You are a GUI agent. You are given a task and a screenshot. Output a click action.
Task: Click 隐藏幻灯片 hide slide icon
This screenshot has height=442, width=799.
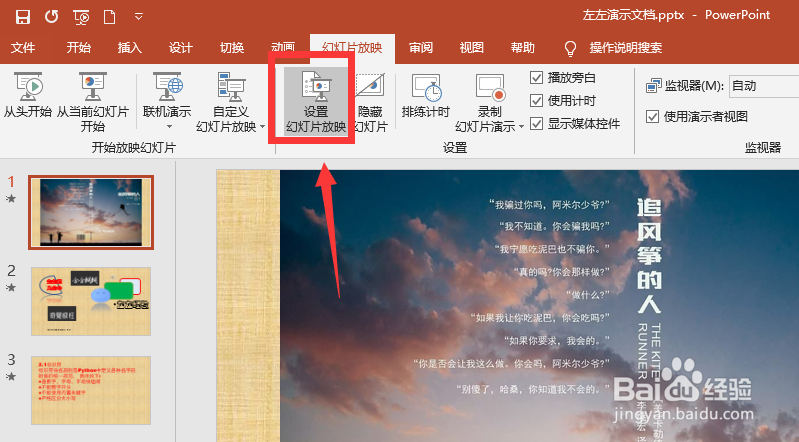coord(370,87)
